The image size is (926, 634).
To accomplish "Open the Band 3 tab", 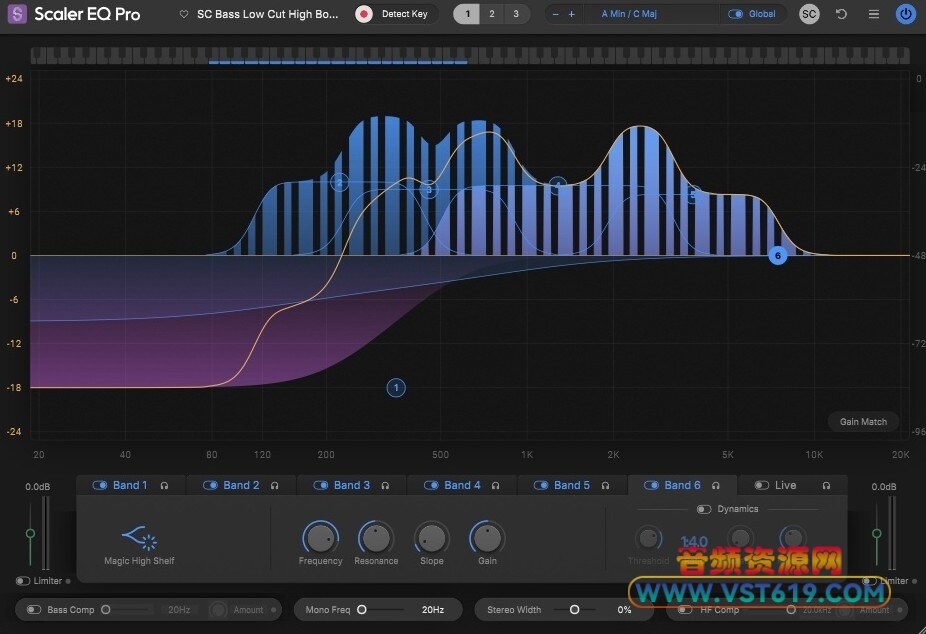I will (x=351, y=485).
